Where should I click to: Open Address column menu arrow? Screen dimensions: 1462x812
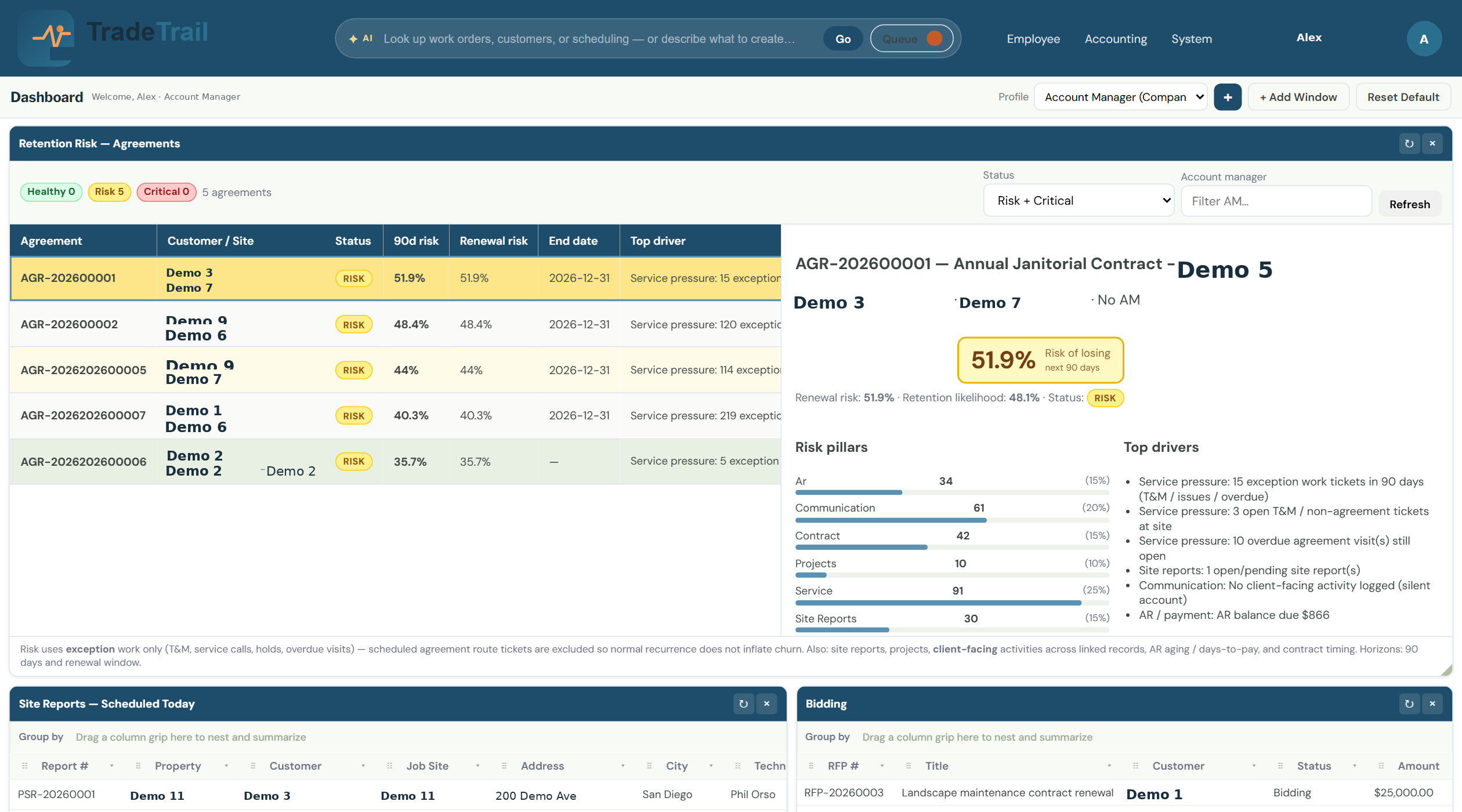point(623,766)
